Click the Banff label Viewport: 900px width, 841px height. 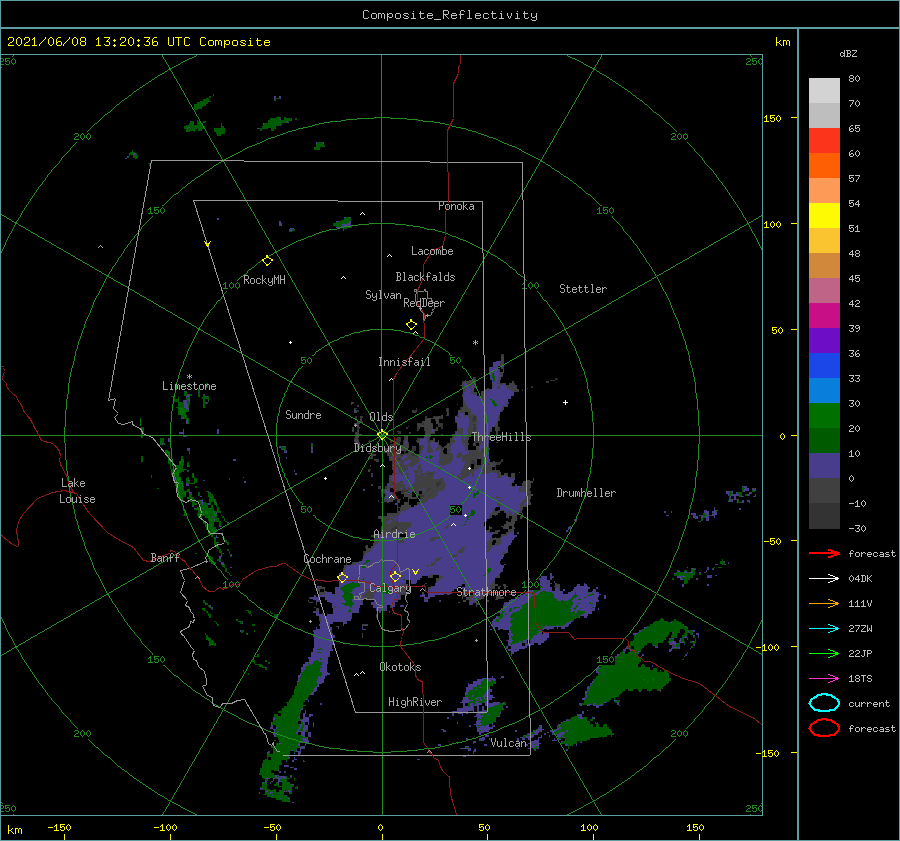(165, 557)
